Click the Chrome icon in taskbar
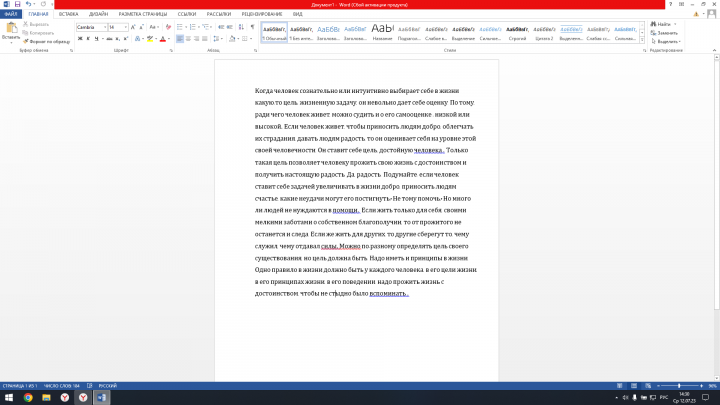 28,397
